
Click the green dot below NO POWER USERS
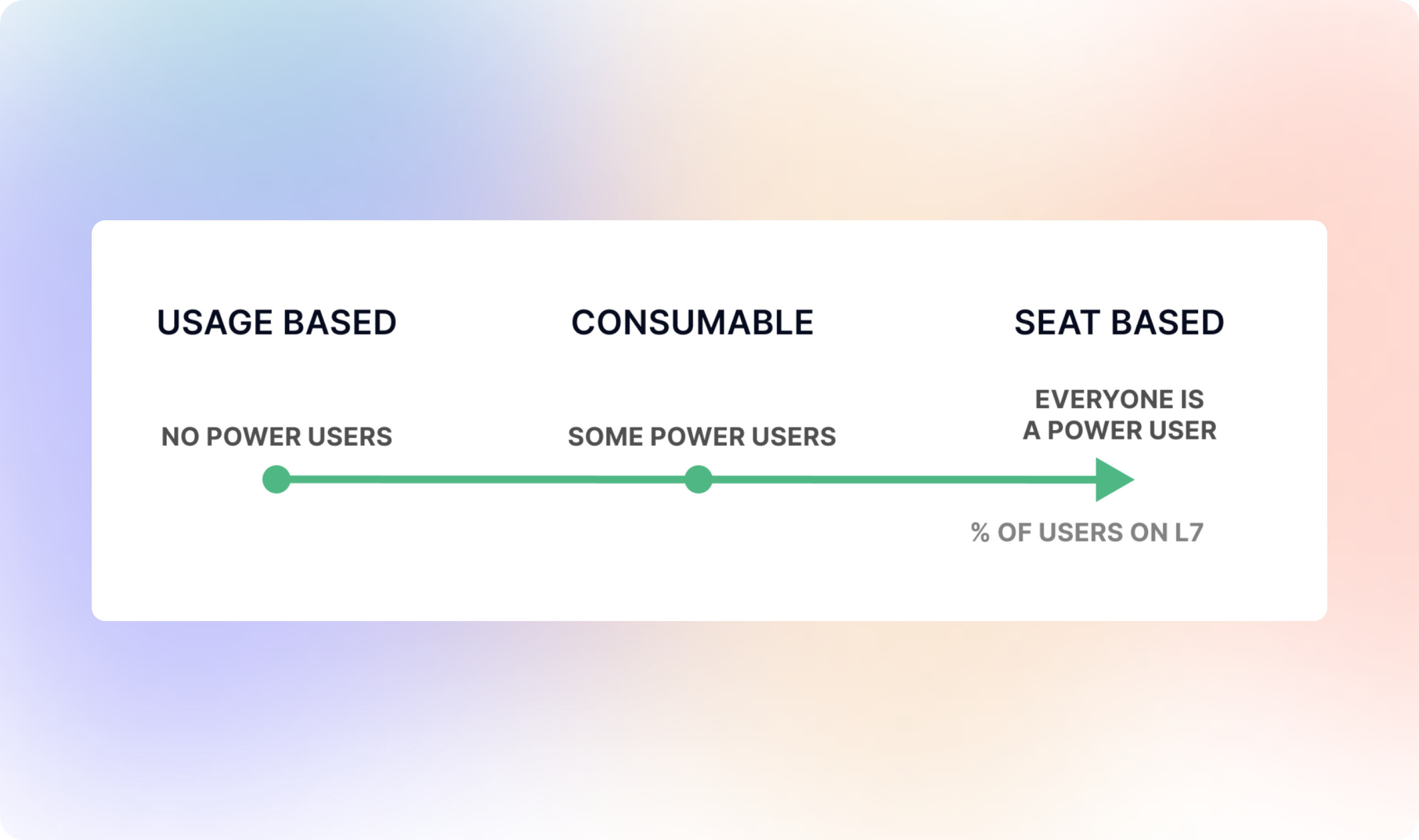(276, 479)
